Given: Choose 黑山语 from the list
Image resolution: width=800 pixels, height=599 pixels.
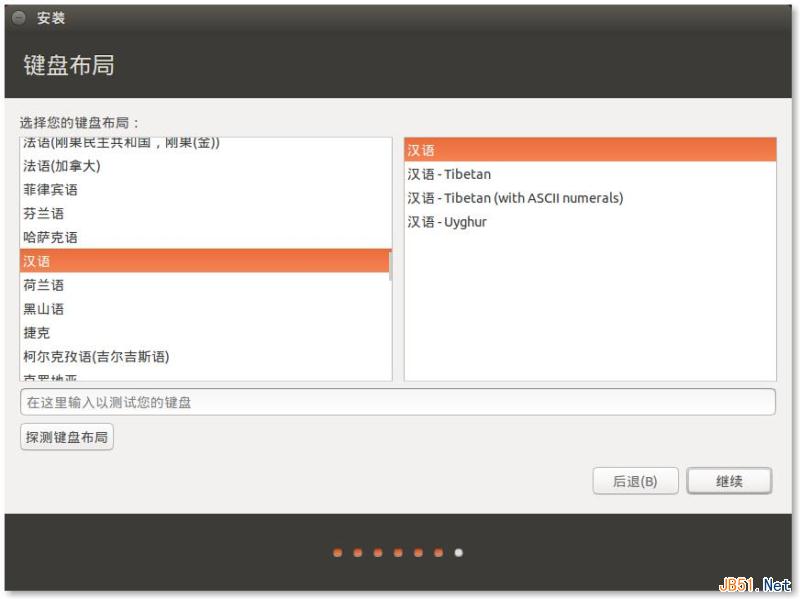Looking at the screenshot, I should coord(43,309).
